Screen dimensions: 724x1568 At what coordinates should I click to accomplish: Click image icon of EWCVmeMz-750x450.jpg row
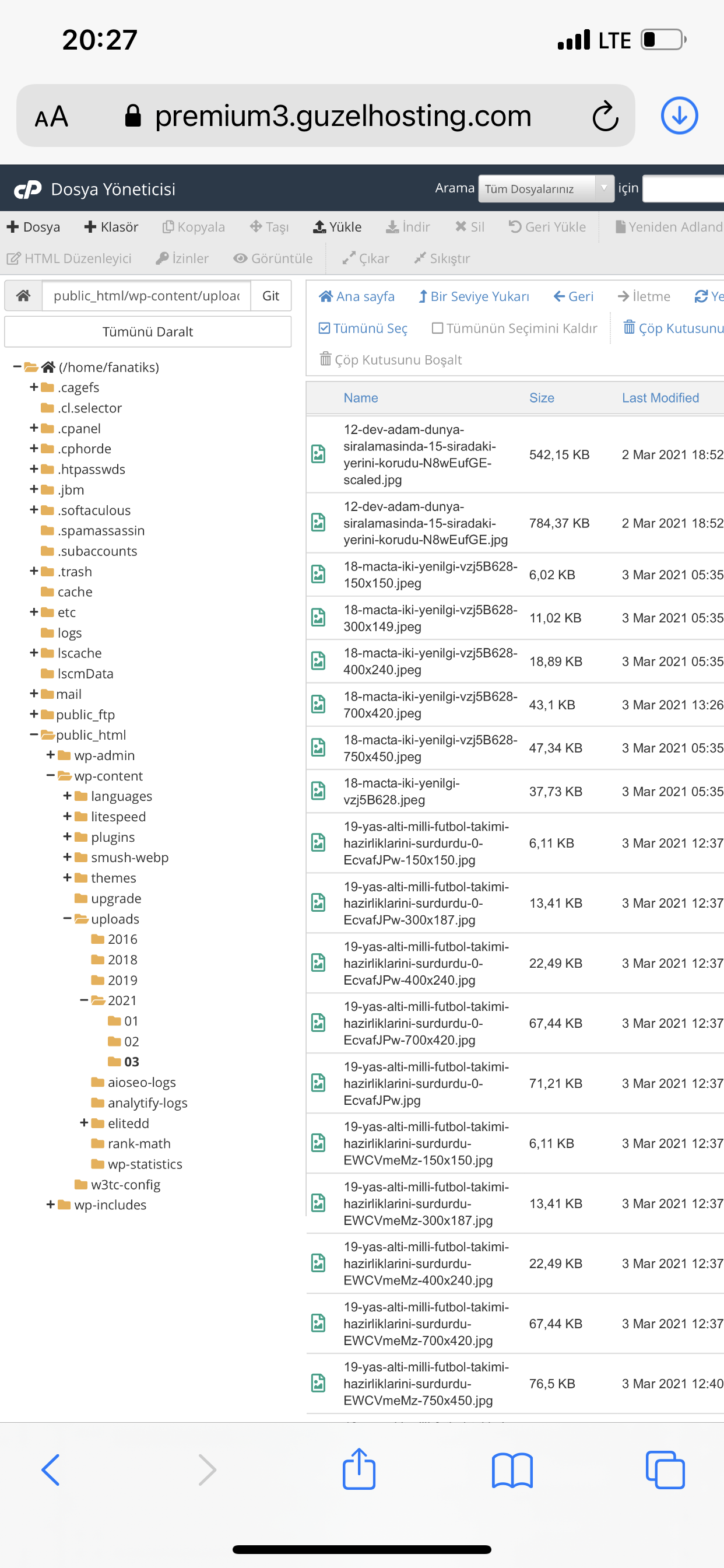[318, 1383]
